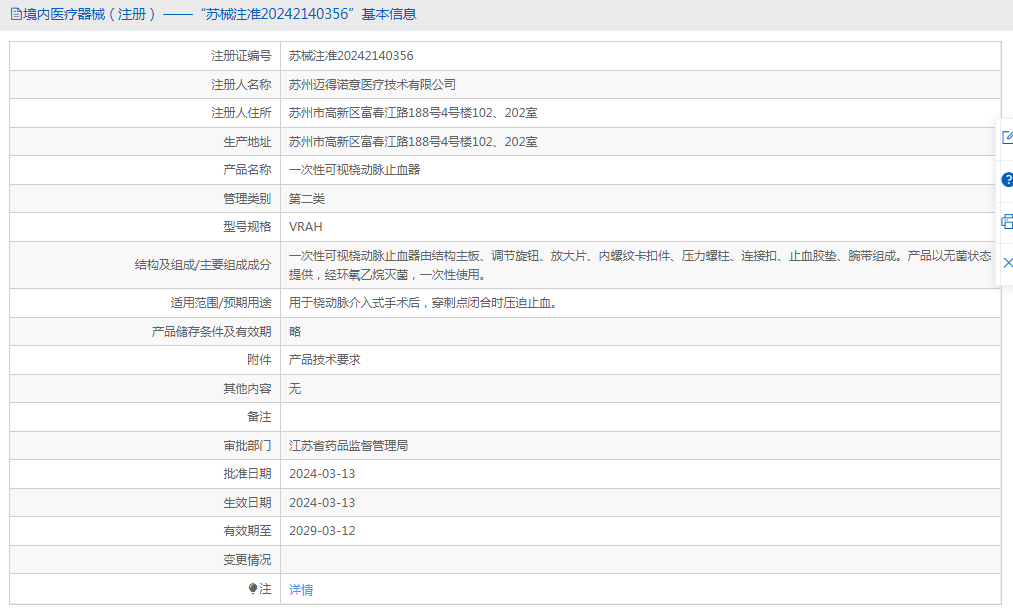Click the 备注 row label
Image resolution: width=1013 pixels, height=612 pixels.
pyautogui.click(x=259, y=417)
